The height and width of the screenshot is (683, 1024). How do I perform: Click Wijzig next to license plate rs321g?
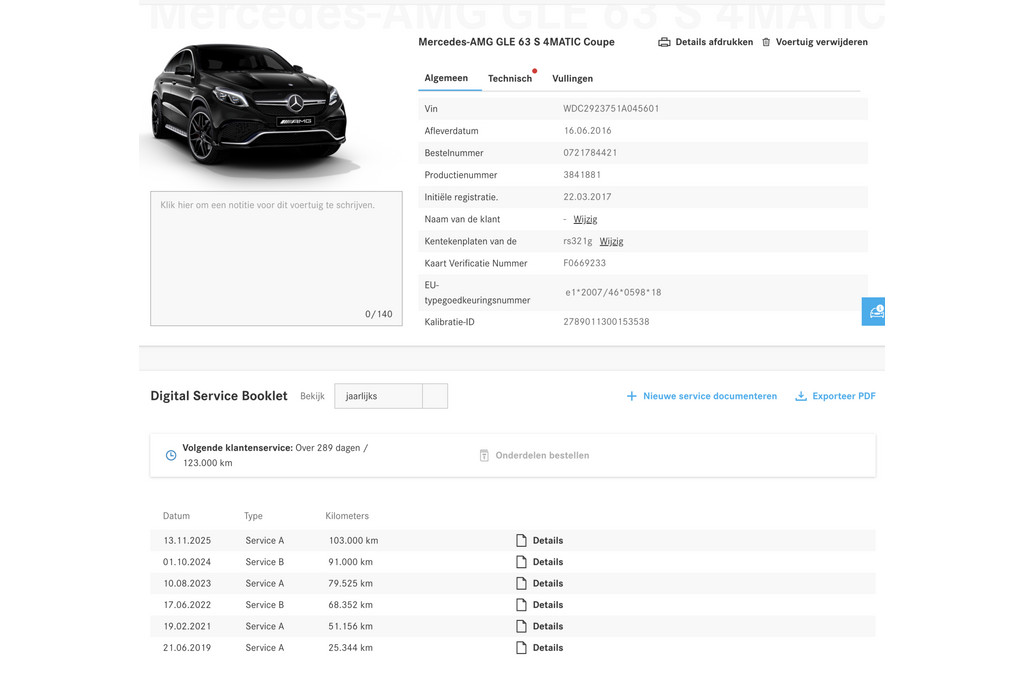click(611, 241)
